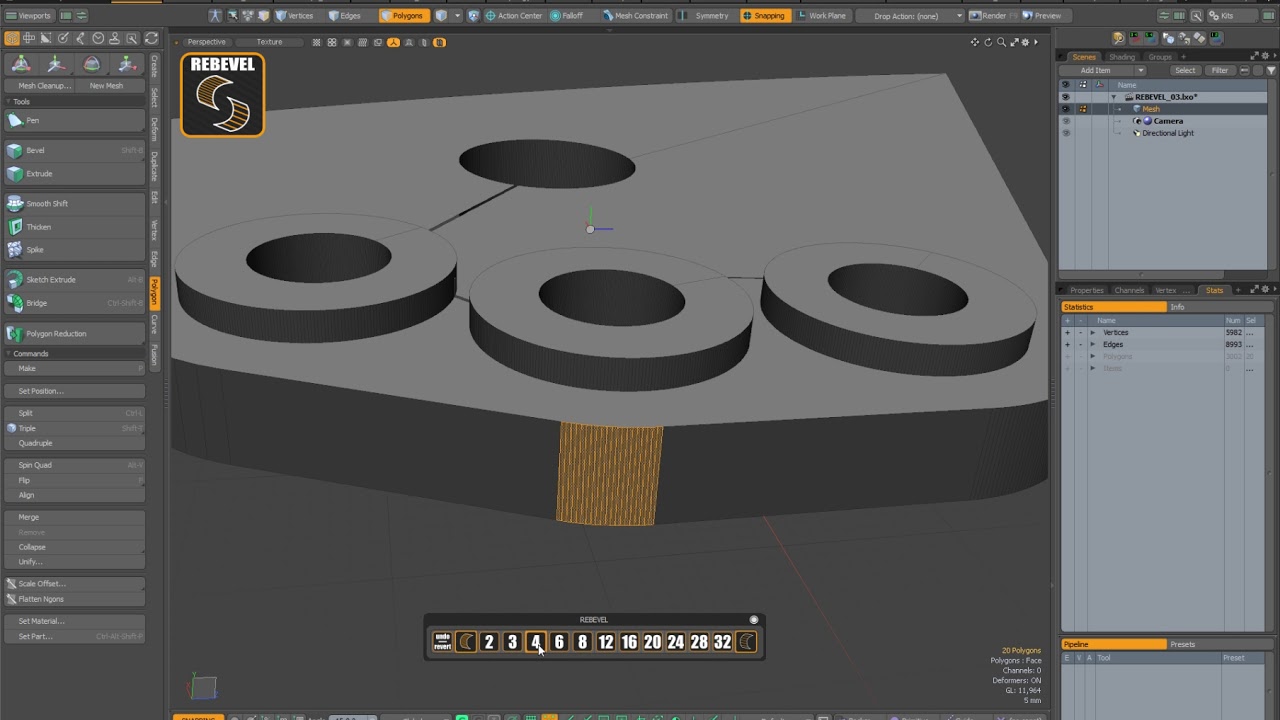The height and width of the screenshot is (720, 1280).
Task: Click the Triple command
Action: click(x=74, y=428)
